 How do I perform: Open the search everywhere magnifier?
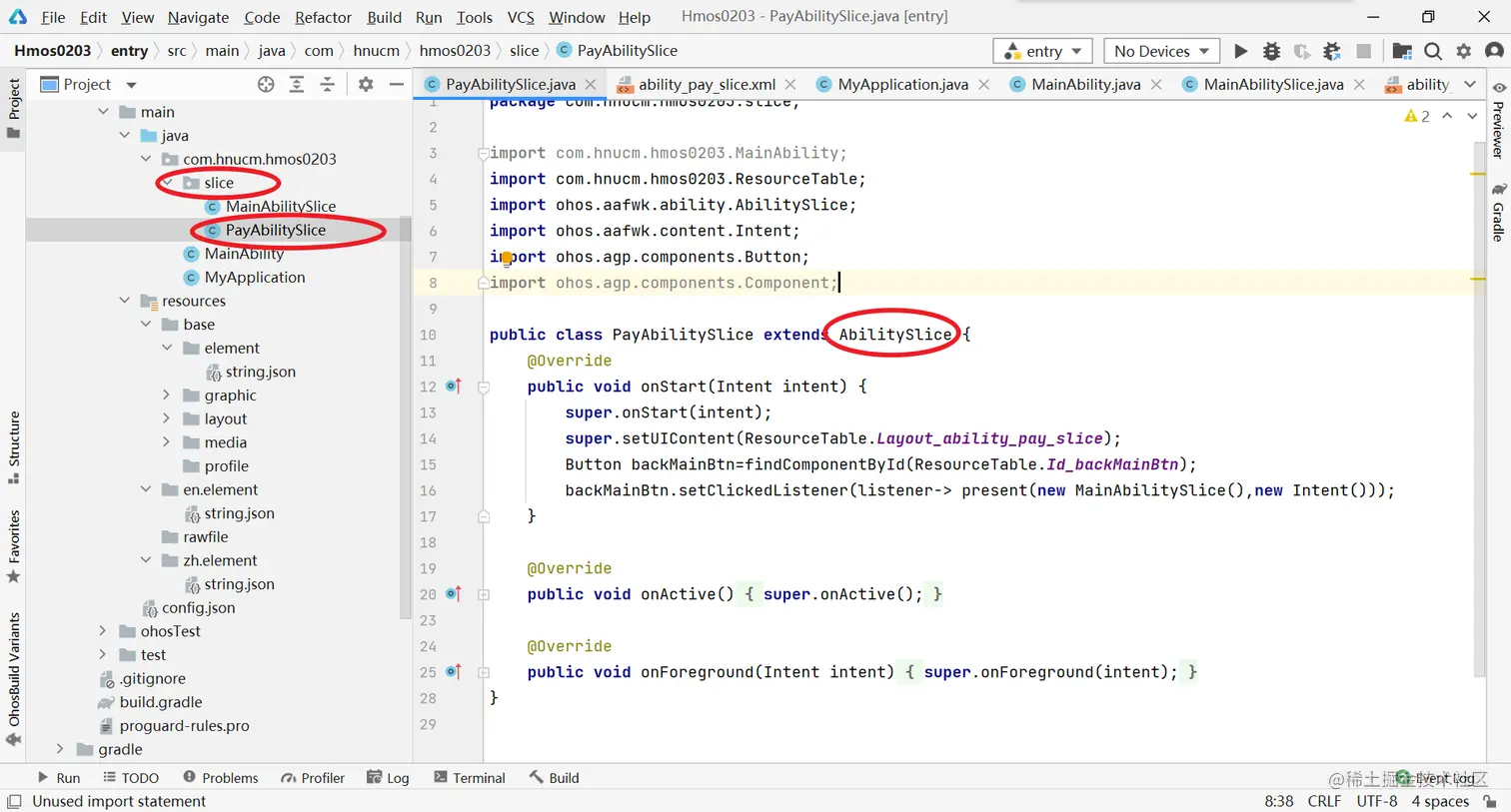(1433, 51)
